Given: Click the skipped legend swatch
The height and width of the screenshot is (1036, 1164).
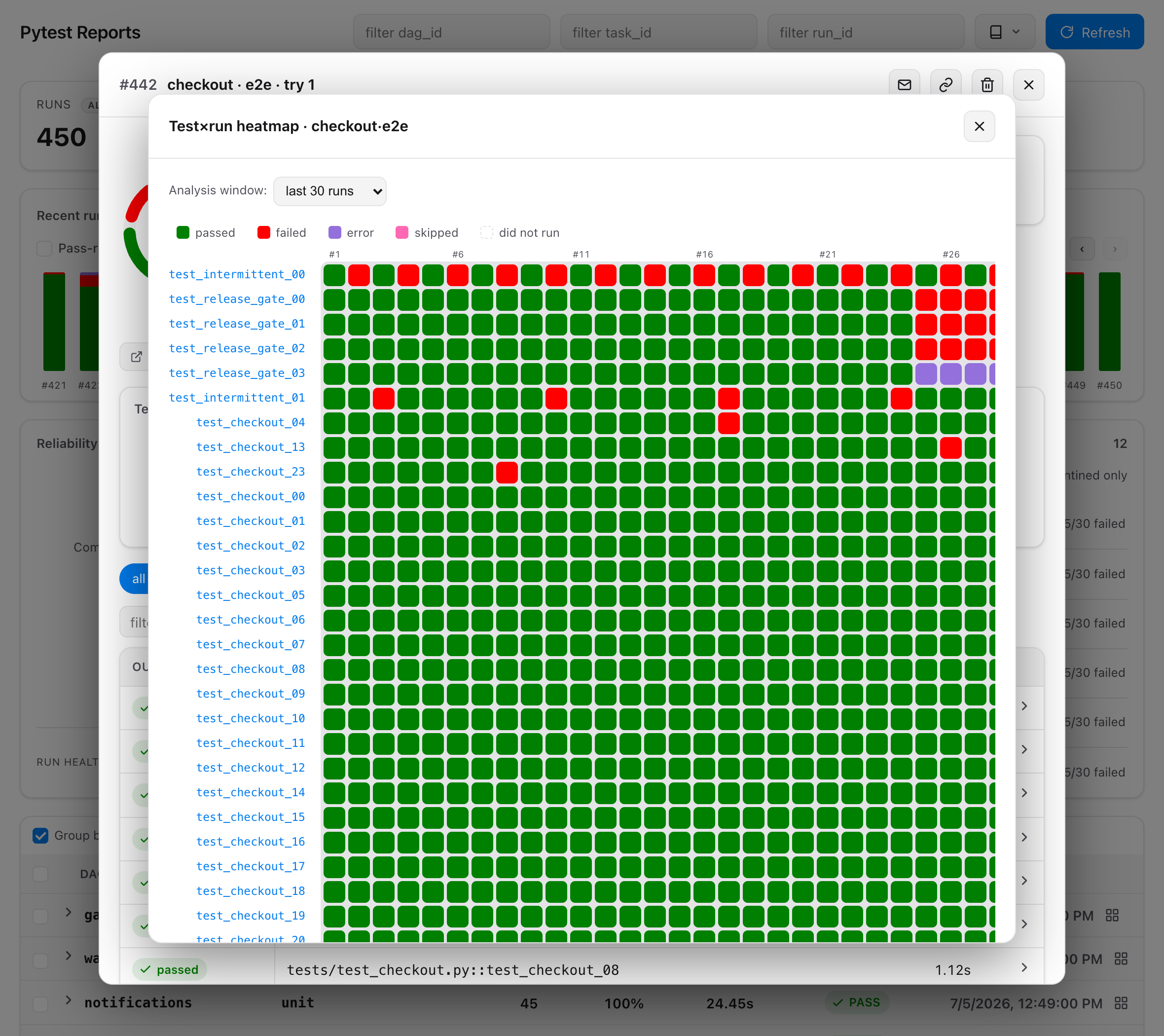Looking at the screenshot, I should [x=402, y=232].
